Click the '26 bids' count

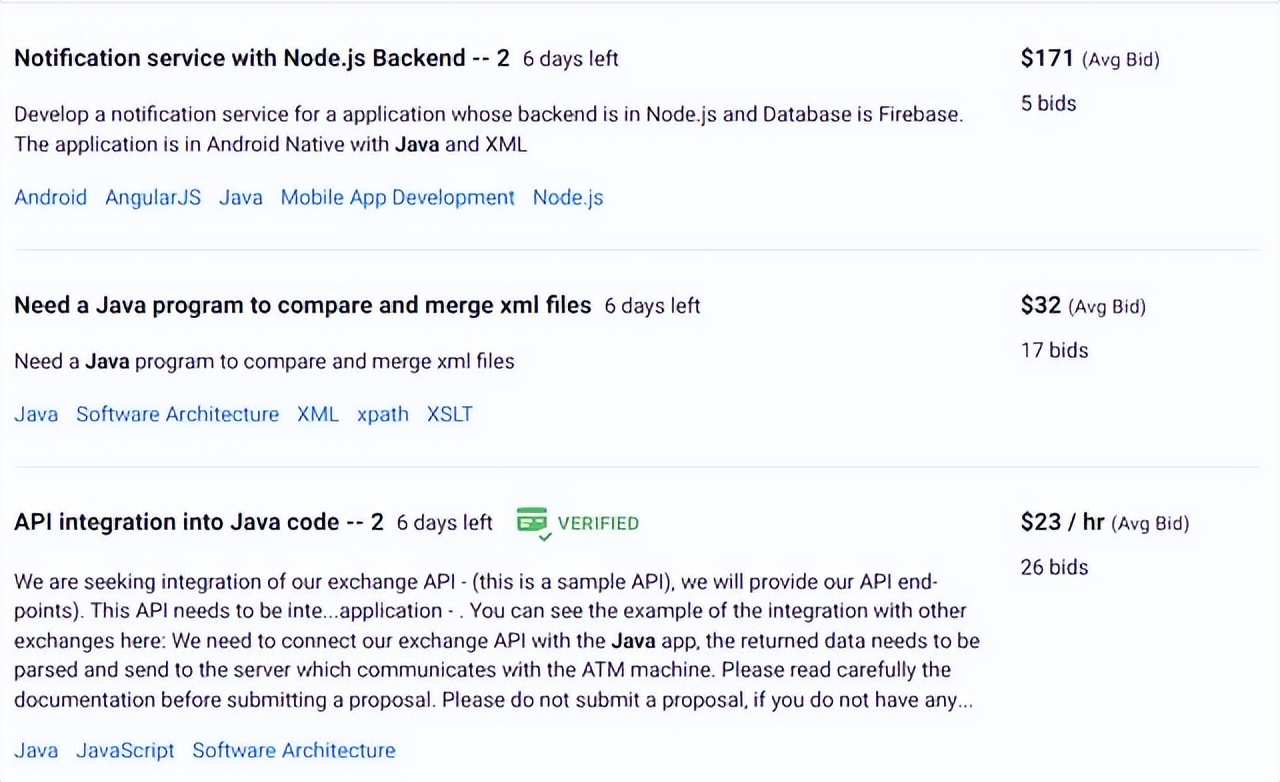tap(1054, 567)
